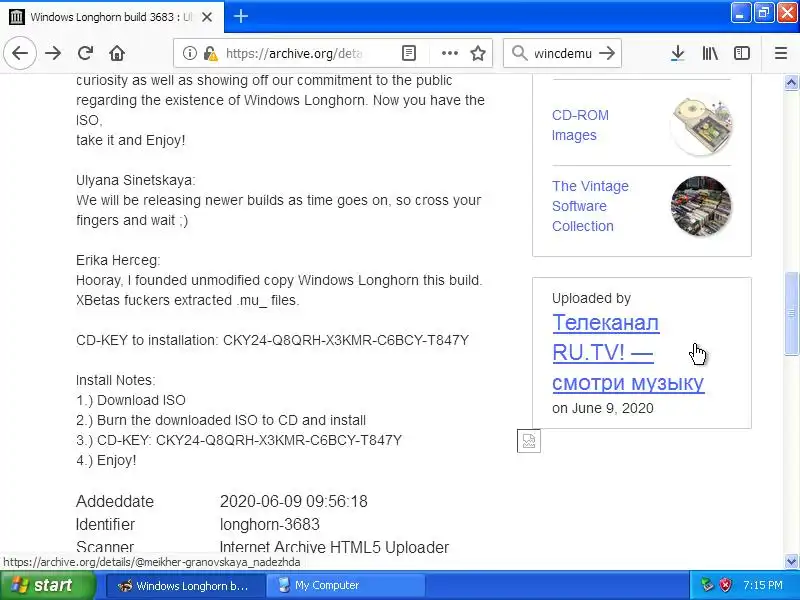
Task: Submit the wincdemu search with arrow
Action: [607, 53]
